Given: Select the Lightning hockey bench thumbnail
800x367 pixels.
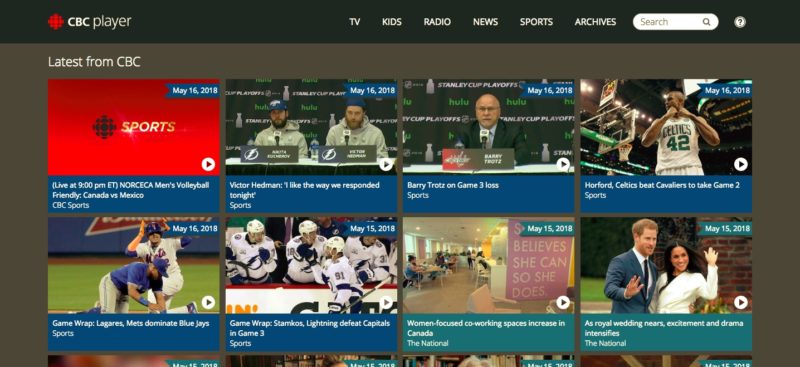Looking at the screenshot, I should coord(311,265).
